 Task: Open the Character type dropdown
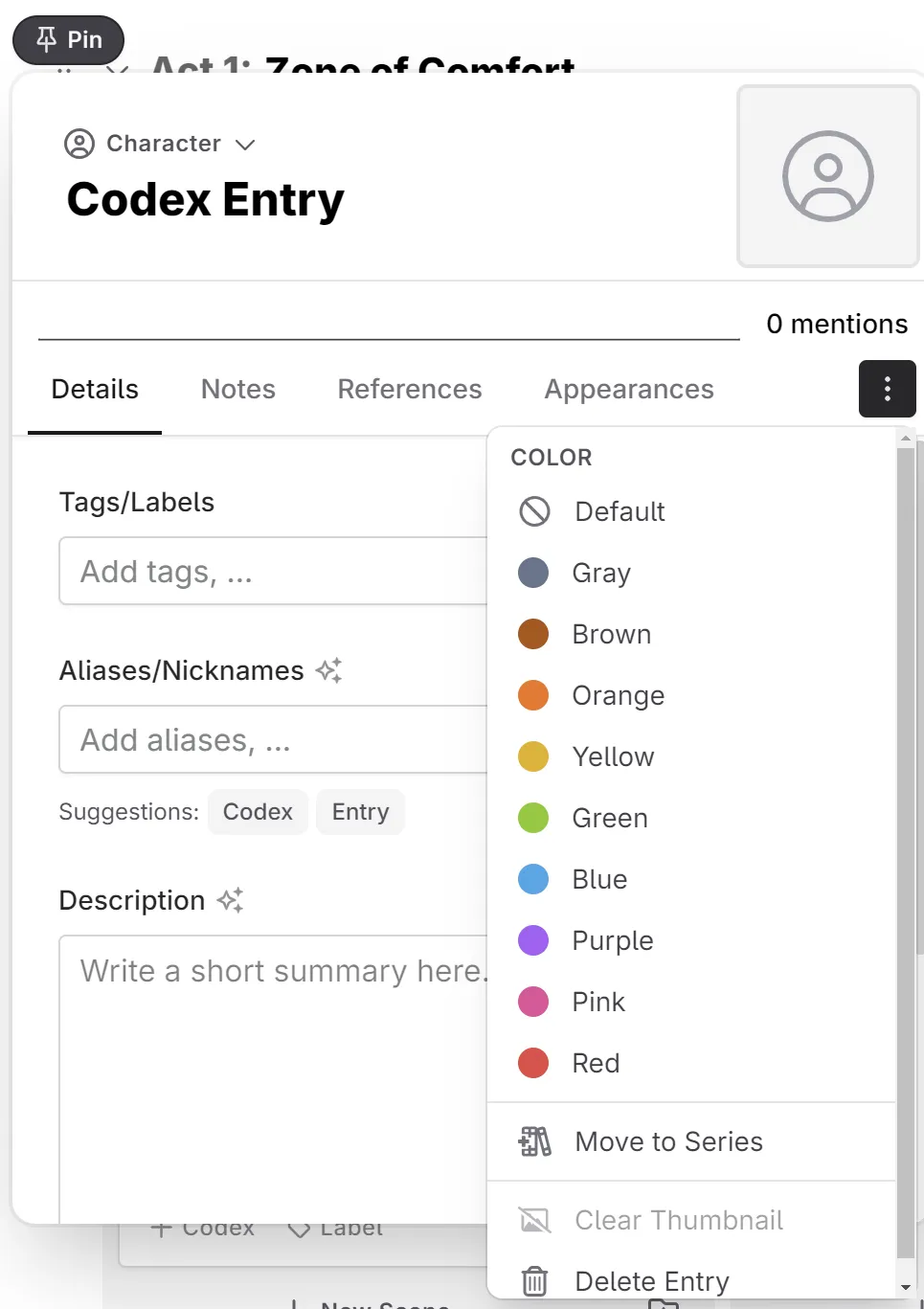[163, 144]
